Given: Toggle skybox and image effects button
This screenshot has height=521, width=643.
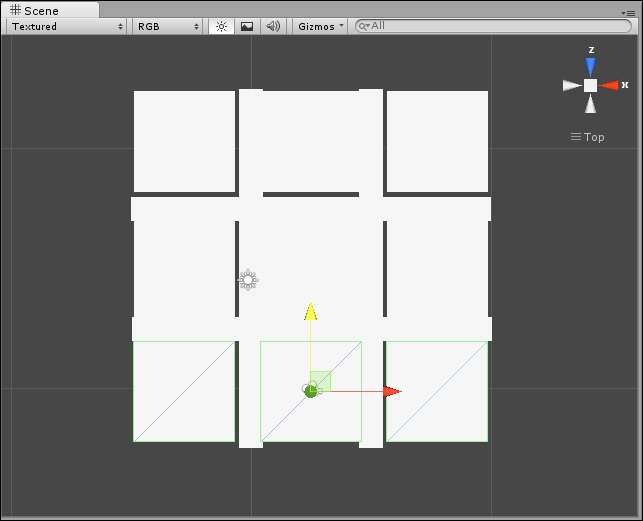Looking at the screenshot, I should pos(247,27).
